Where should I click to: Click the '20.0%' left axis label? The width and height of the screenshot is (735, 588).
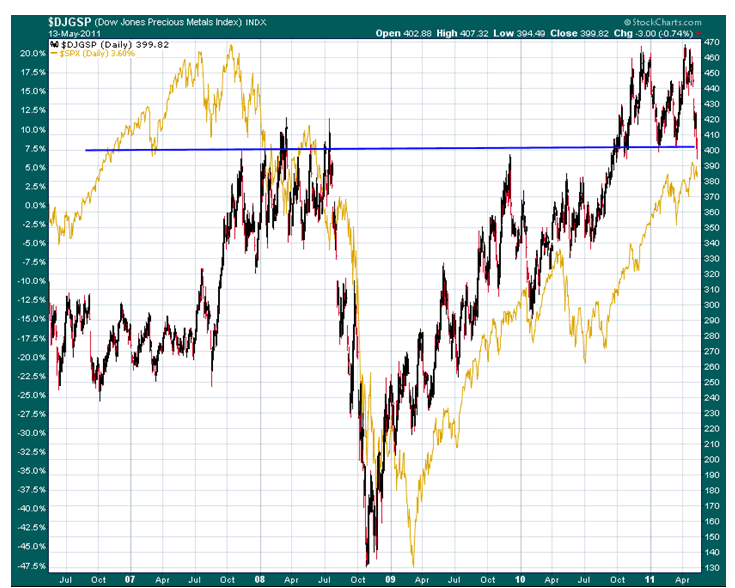click(x=33, y=53)
